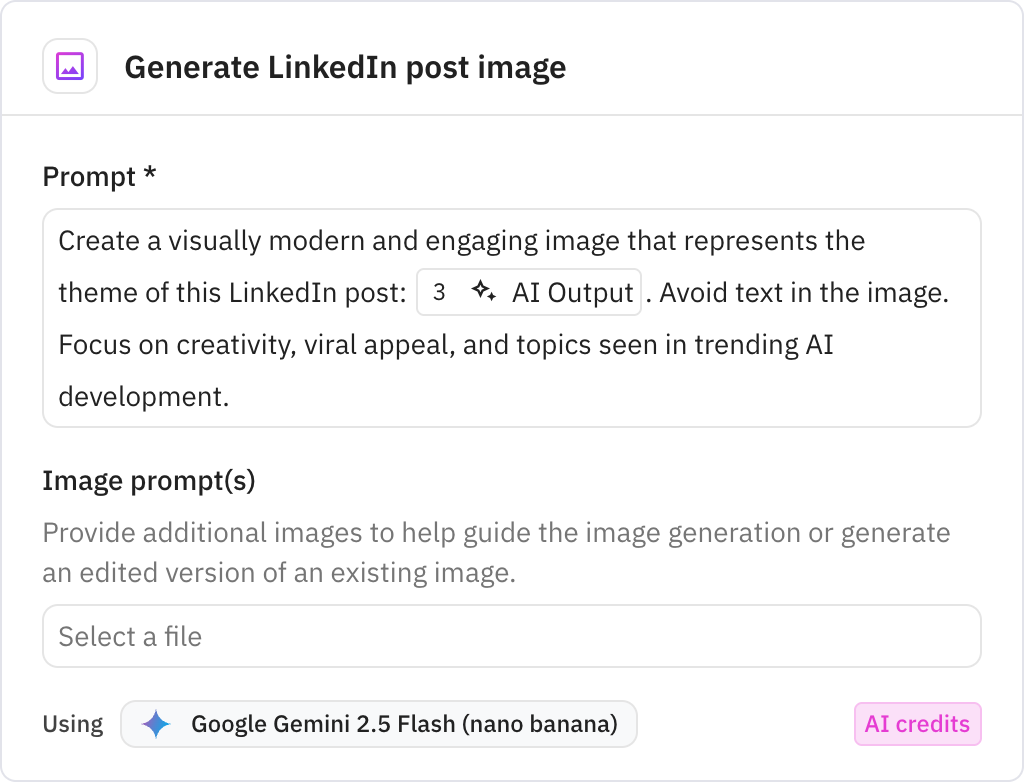Click the purple image thumbnail icon top left

(x=69, y=64)
